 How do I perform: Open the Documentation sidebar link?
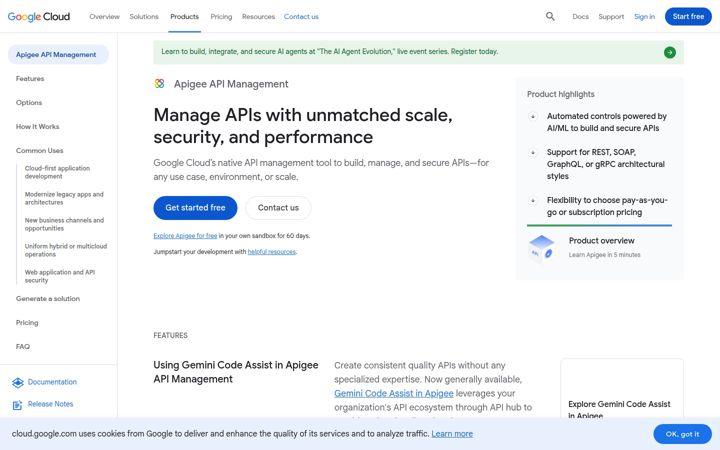[x=52, y=382]
